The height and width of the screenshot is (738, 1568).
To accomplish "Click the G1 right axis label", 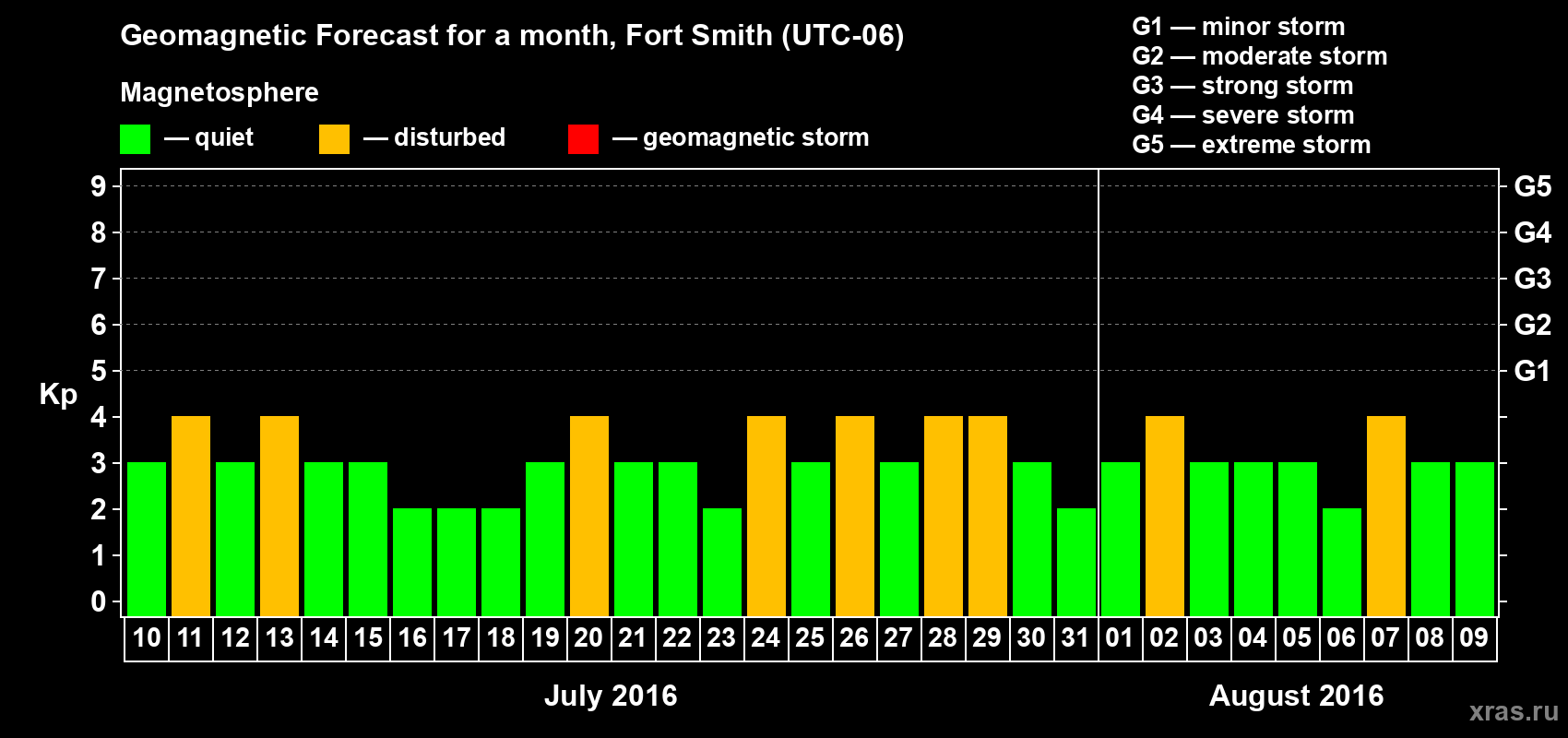I will pos(1533,371).
